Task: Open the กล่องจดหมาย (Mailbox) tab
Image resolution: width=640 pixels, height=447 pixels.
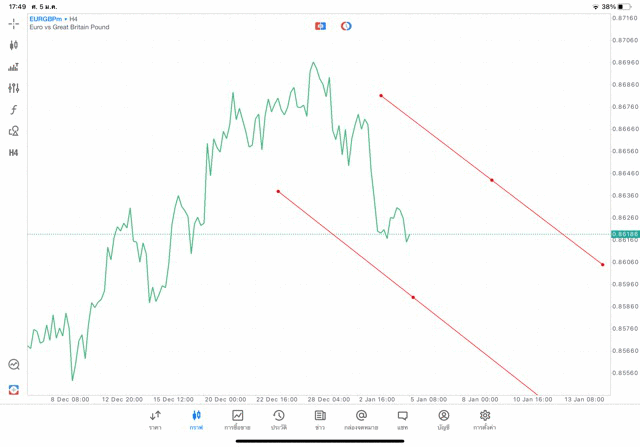Action: (361, 420)
